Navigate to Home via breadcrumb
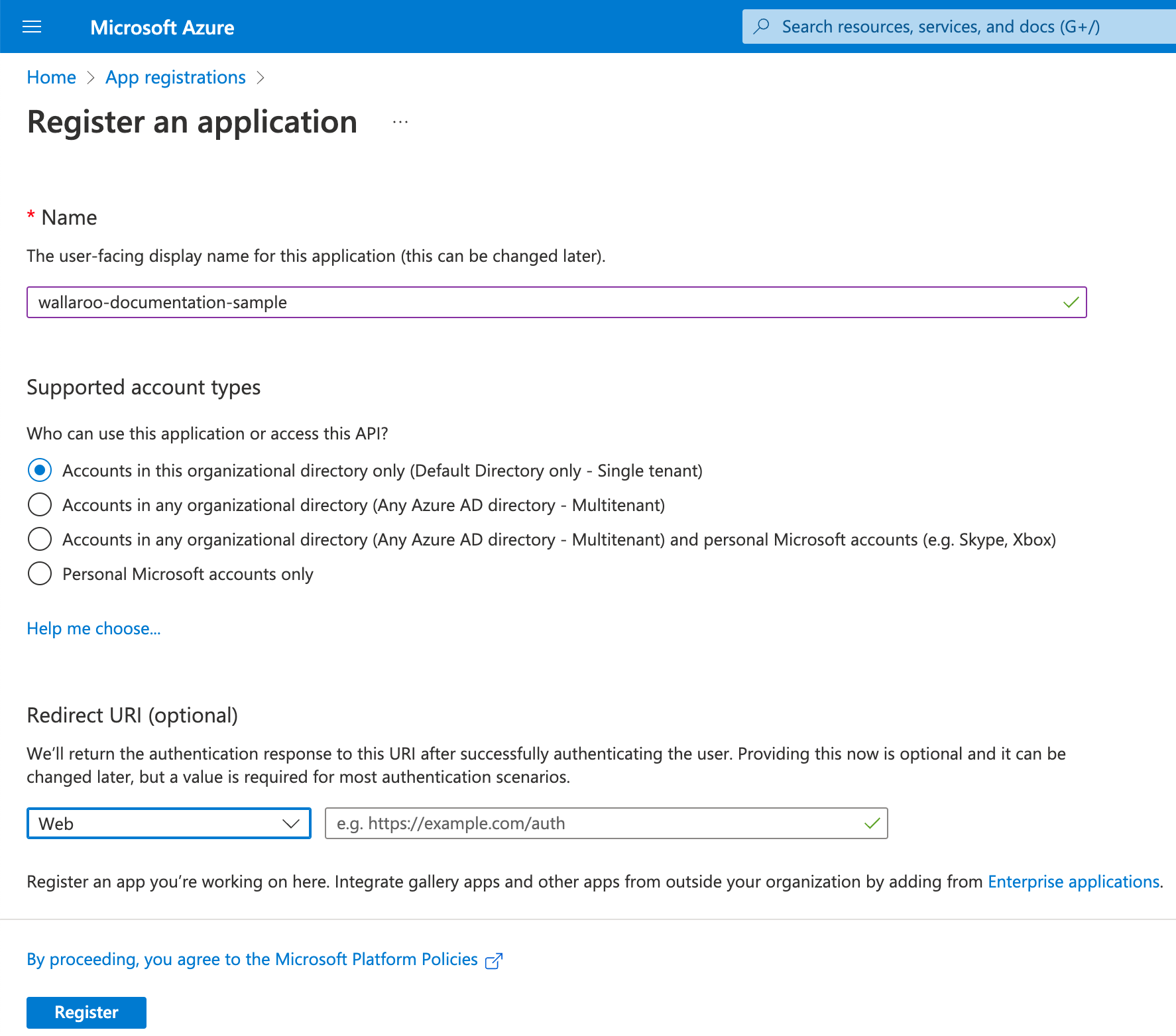Image resolution: width=1176 pixels, height=1036 pixels. 50,77
